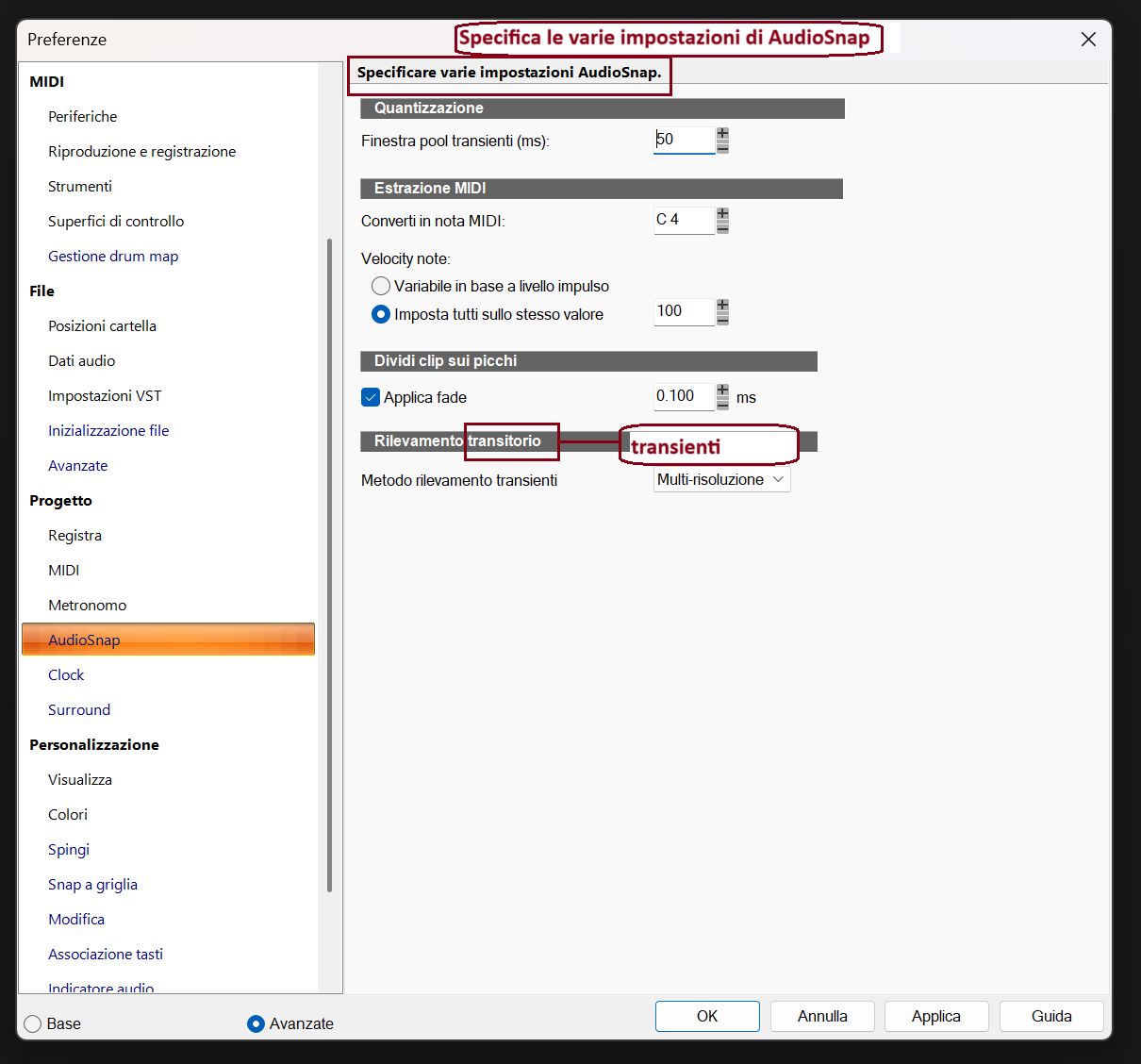The height and width of the screenshot is (1064, 1141).
Task: Select Colori in the sidebar
Action: point(68,814)
